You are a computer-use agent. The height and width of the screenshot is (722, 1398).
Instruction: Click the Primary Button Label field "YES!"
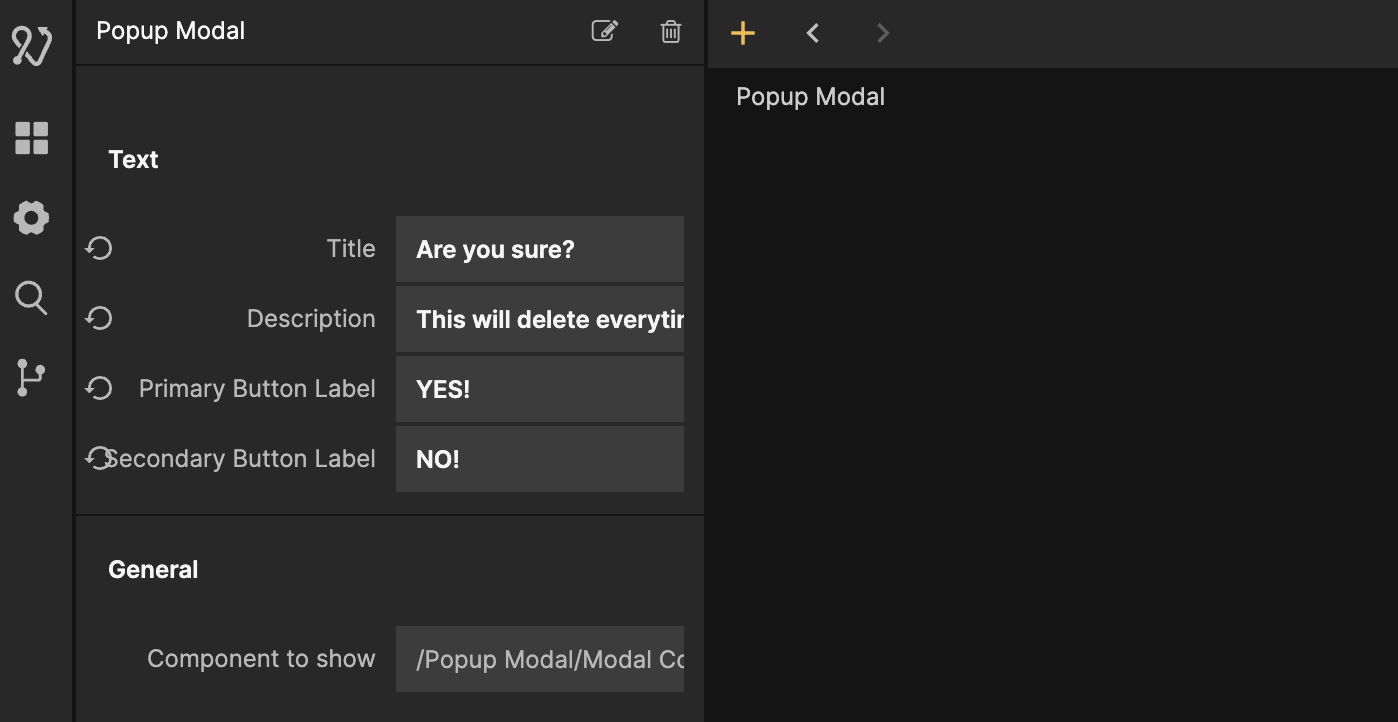(540, 389)
